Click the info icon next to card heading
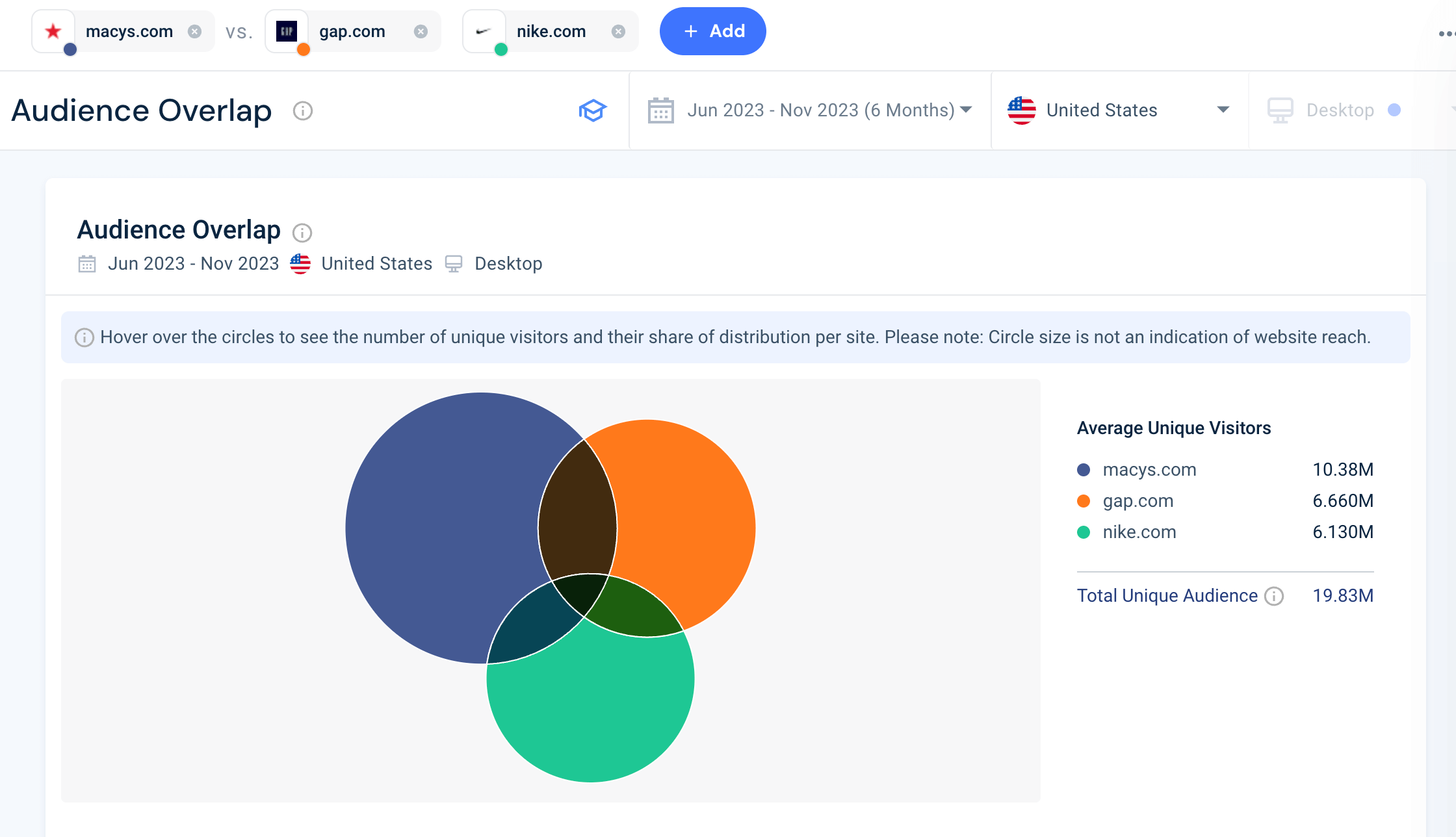 pyautogui.click(x=302, y=233)
